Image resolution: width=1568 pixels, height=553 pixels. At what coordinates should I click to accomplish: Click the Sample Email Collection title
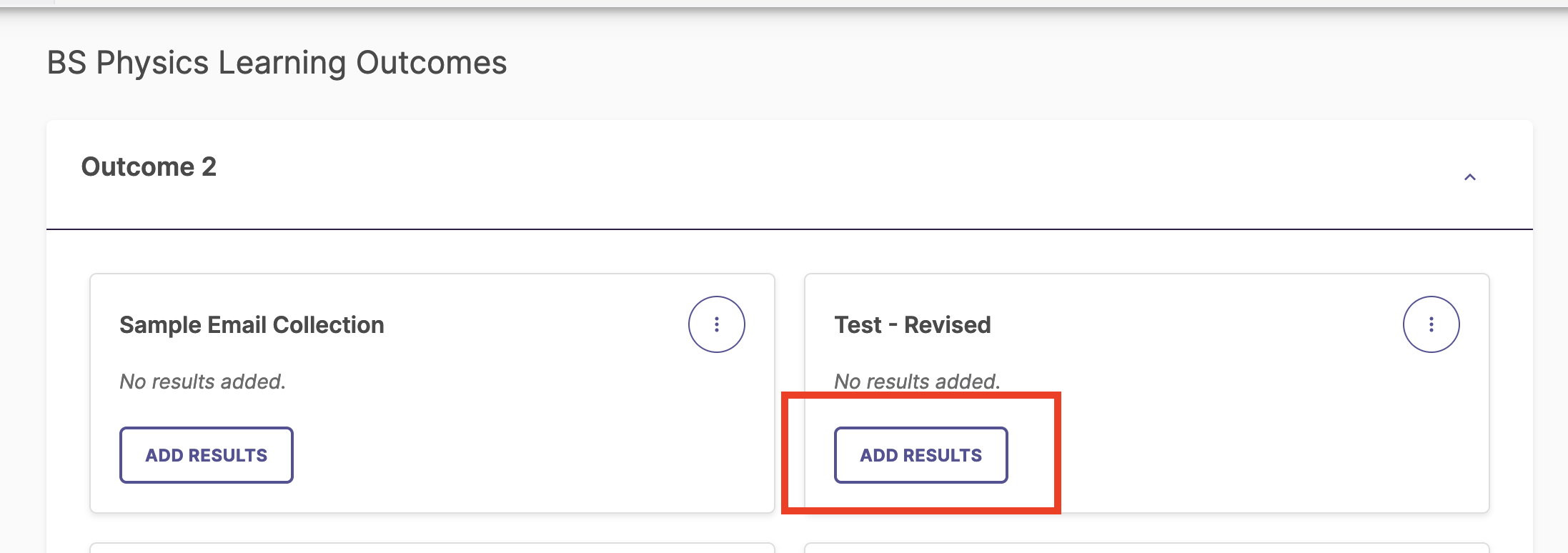[252, 325]
